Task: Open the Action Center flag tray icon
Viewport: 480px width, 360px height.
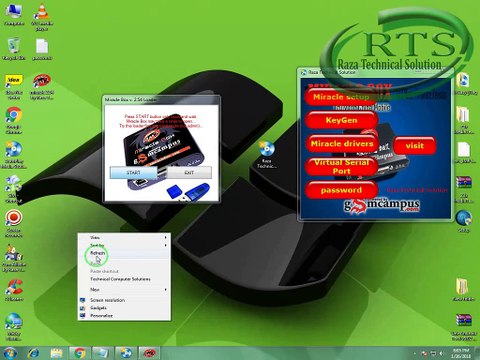Action: coord(425,353)
